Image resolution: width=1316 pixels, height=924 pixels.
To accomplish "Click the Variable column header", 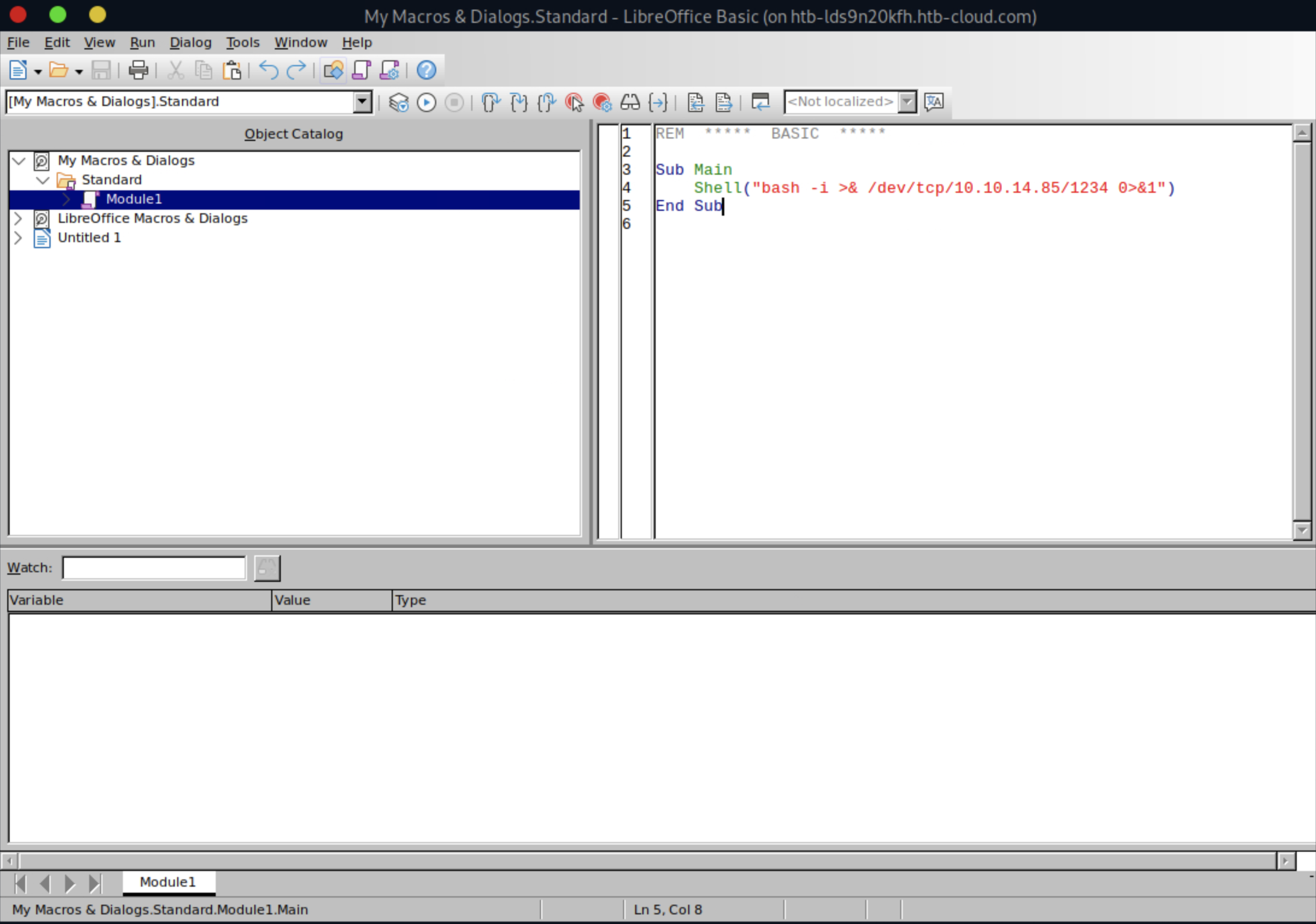I will (140, 601).
